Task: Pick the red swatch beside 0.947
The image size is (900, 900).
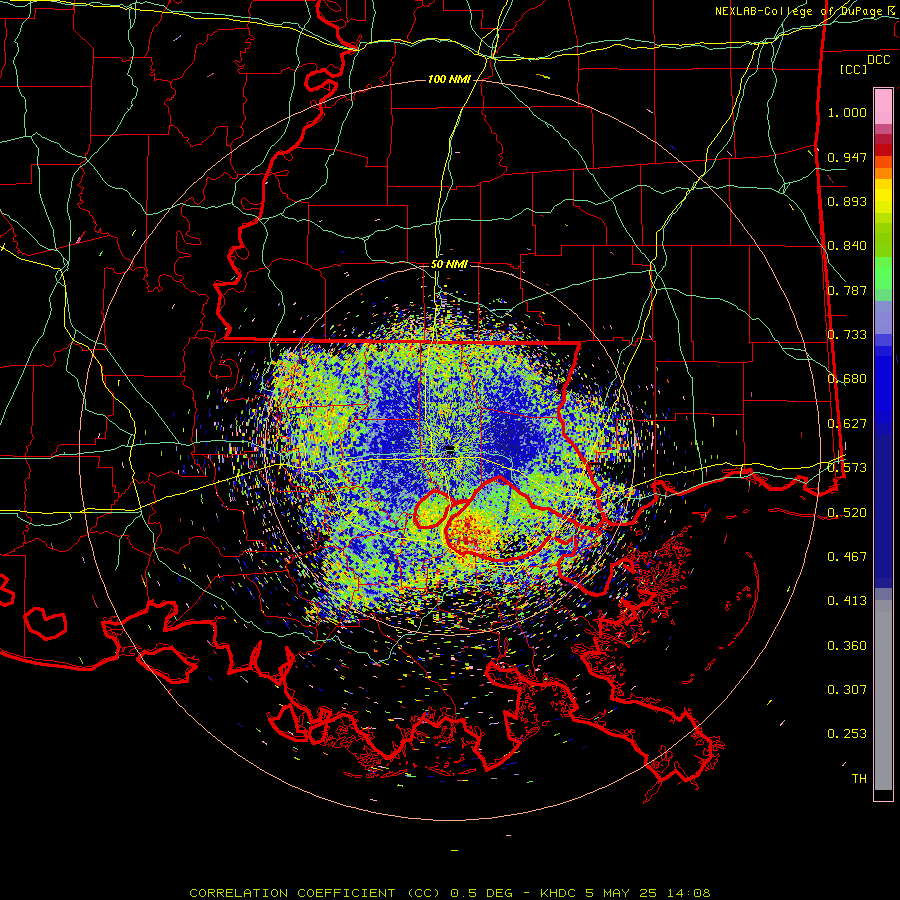Action: click(883, 150)
